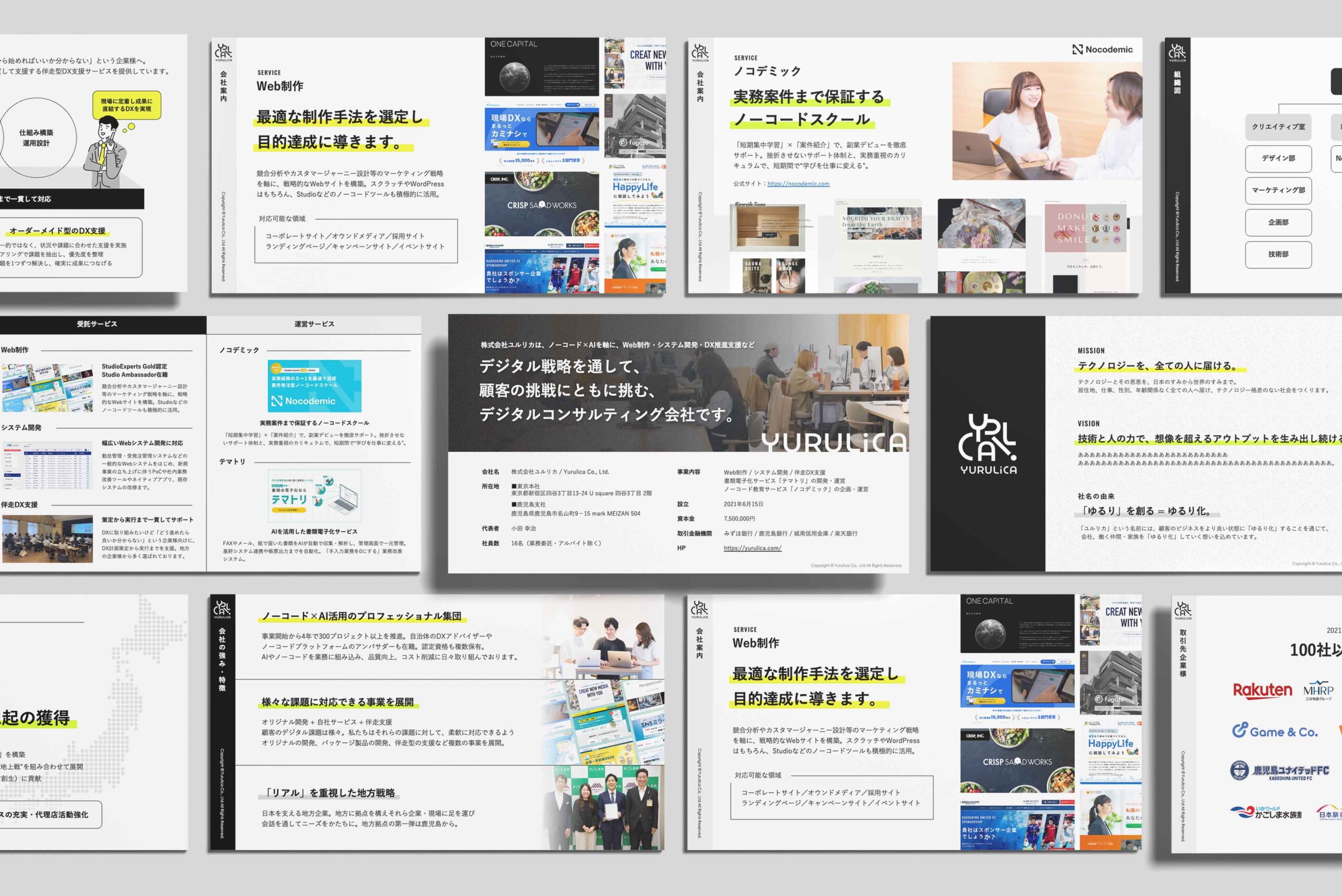This screenshot has width=1342, height=896.
Task: Click the テマトリ service thumbnail
Action: coord(314,495)
